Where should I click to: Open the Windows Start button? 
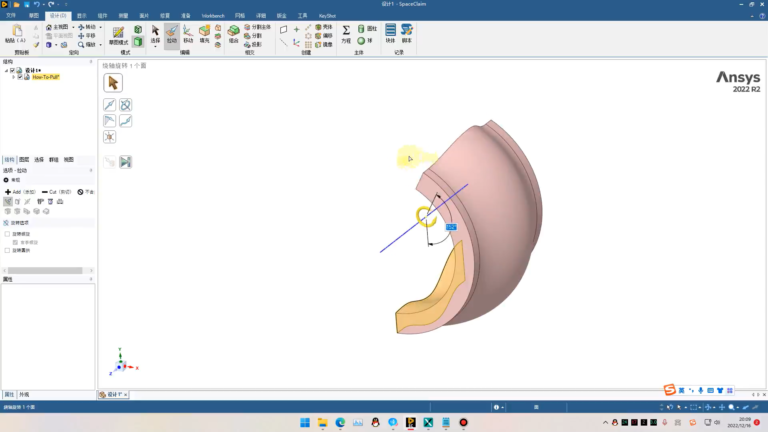(x=305, y=422)
